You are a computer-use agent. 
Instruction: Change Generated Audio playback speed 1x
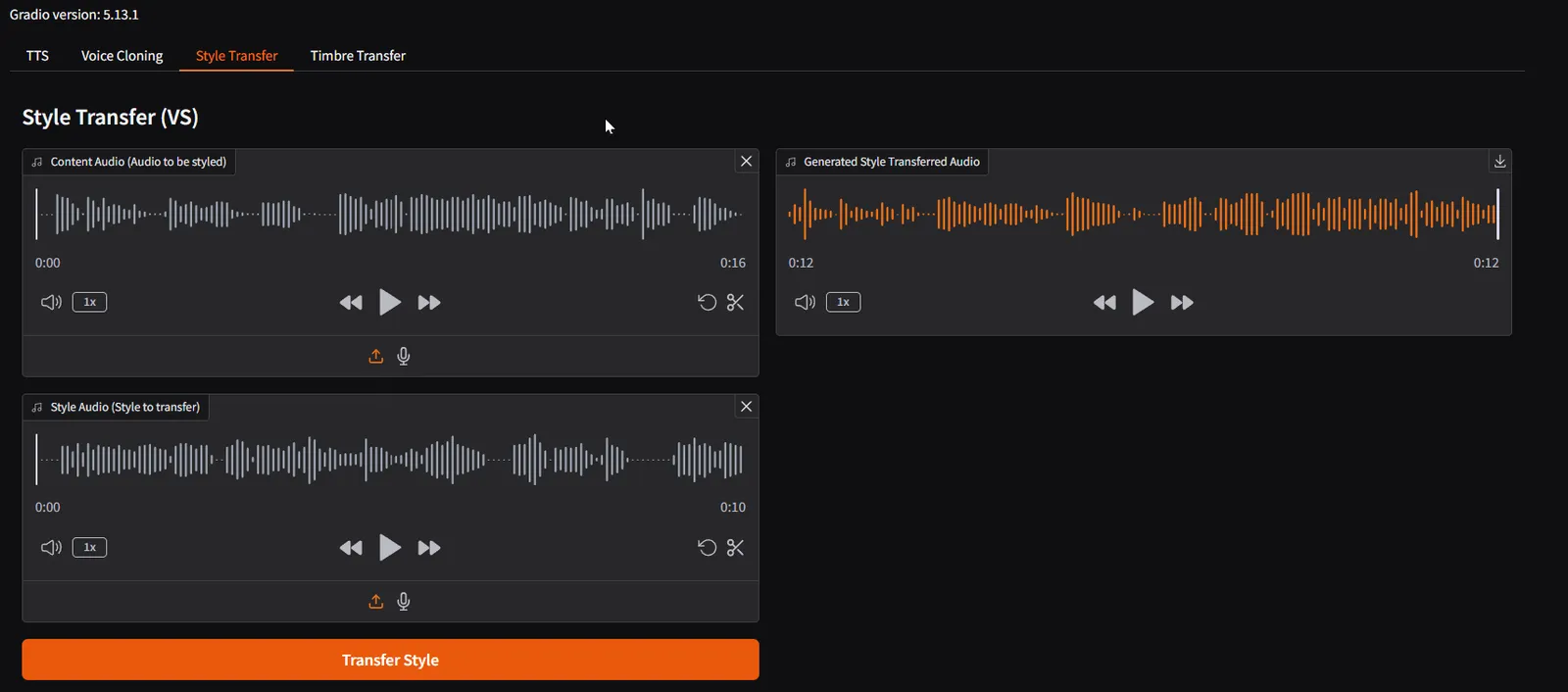tap(843, 302)
